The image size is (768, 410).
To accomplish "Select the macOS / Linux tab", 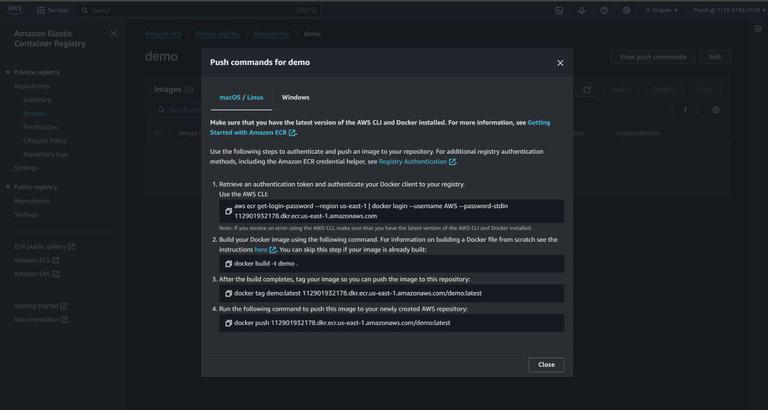I will point(241,97).
